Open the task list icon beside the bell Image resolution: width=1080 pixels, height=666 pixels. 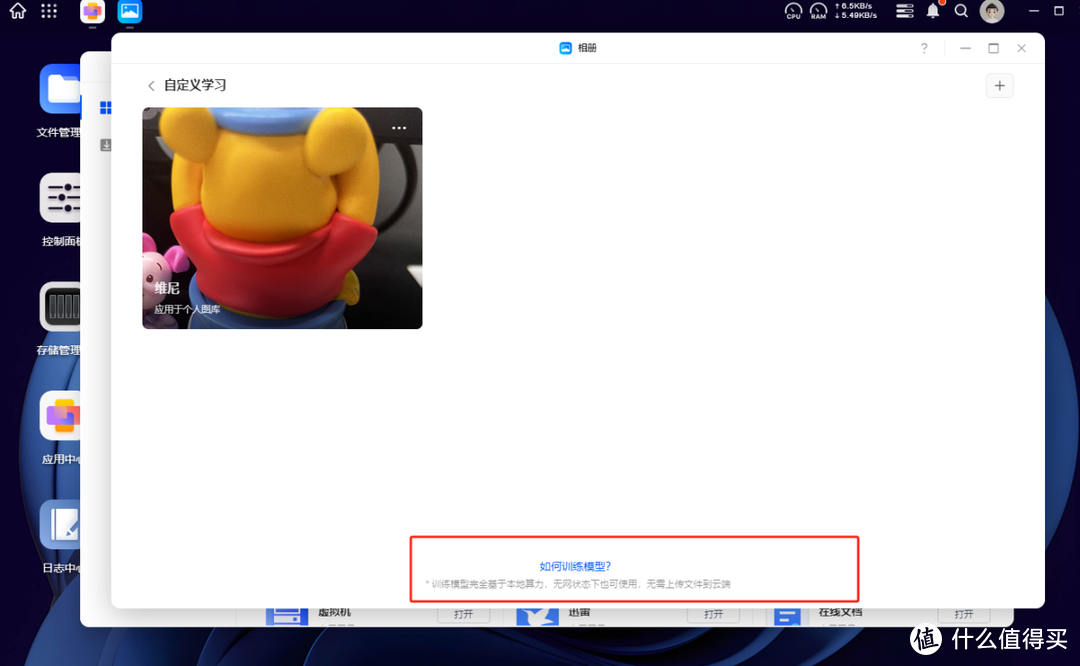pyautogui.click(x=905, y=11)
